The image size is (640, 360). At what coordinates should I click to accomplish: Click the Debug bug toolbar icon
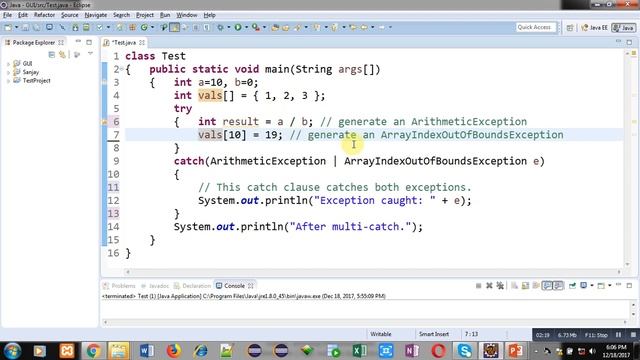point(220,27)
